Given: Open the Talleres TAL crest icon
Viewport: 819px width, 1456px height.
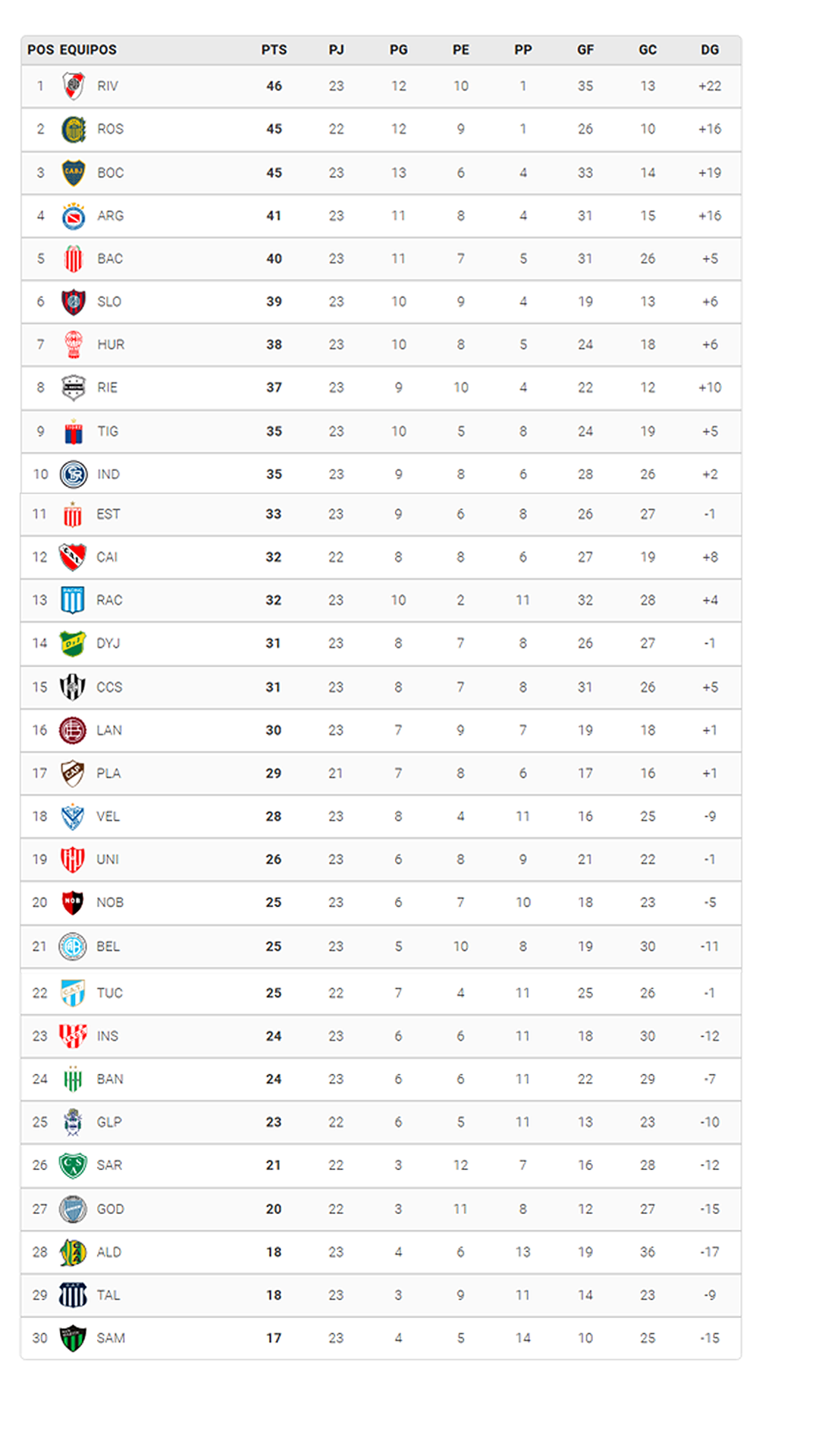Looking at the screenshot, I should click(x=73, y=1295).
